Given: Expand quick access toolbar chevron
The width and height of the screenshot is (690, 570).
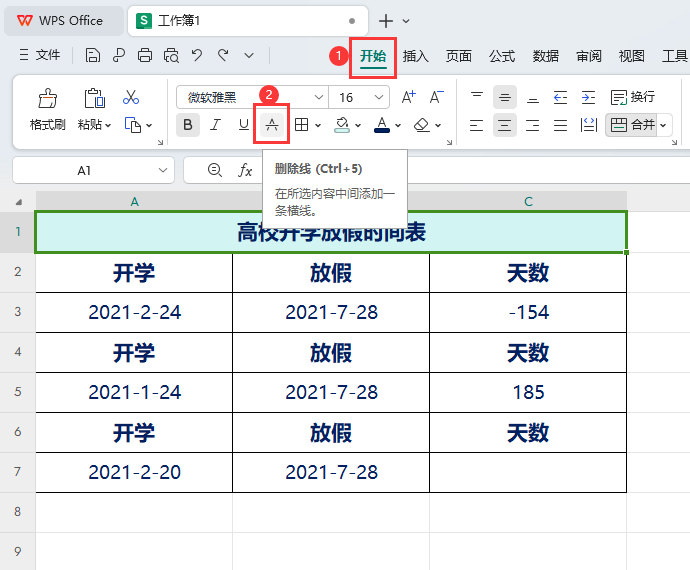Looking at the screenshot, I should [249, 55].
